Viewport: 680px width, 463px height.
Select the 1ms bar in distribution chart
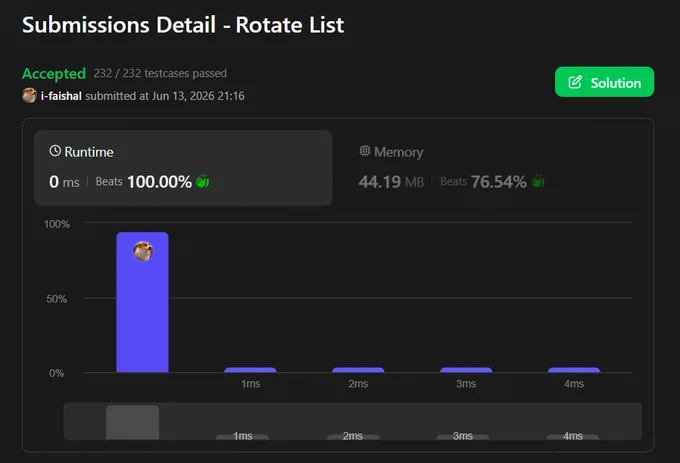tap(250, 370)
